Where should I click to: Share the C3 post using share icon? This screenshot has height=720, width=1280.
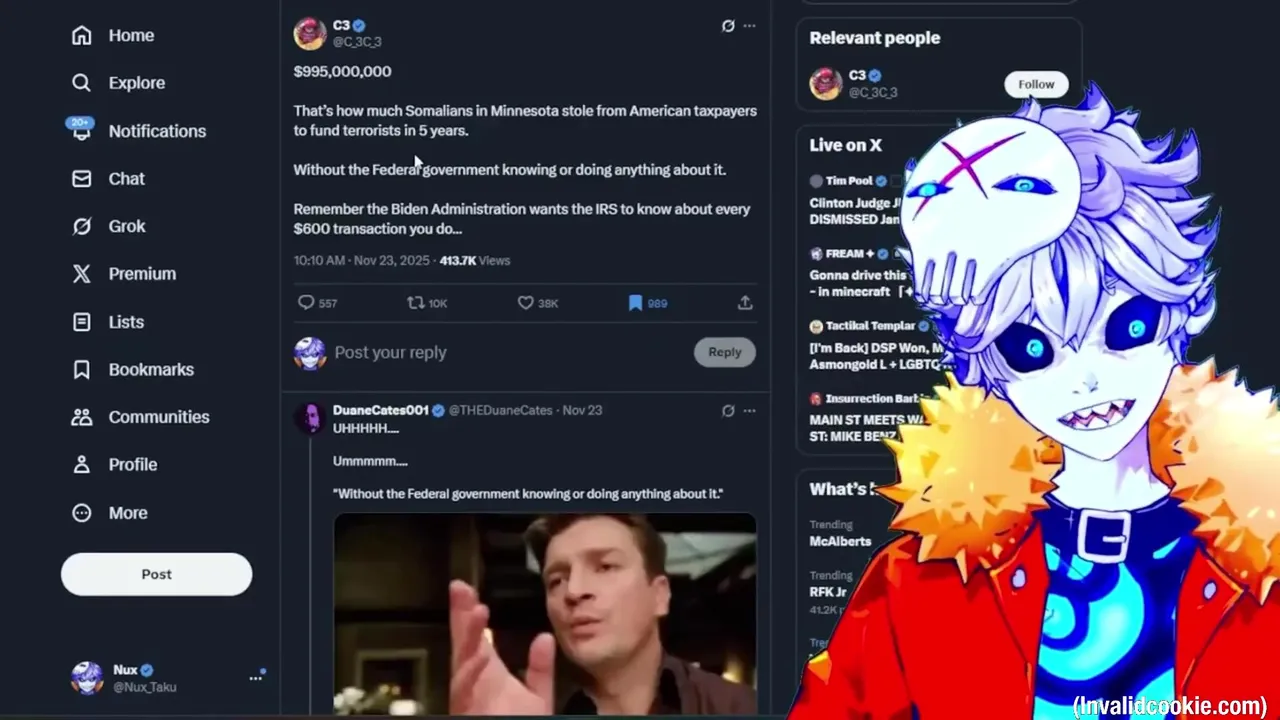(745, 302)
